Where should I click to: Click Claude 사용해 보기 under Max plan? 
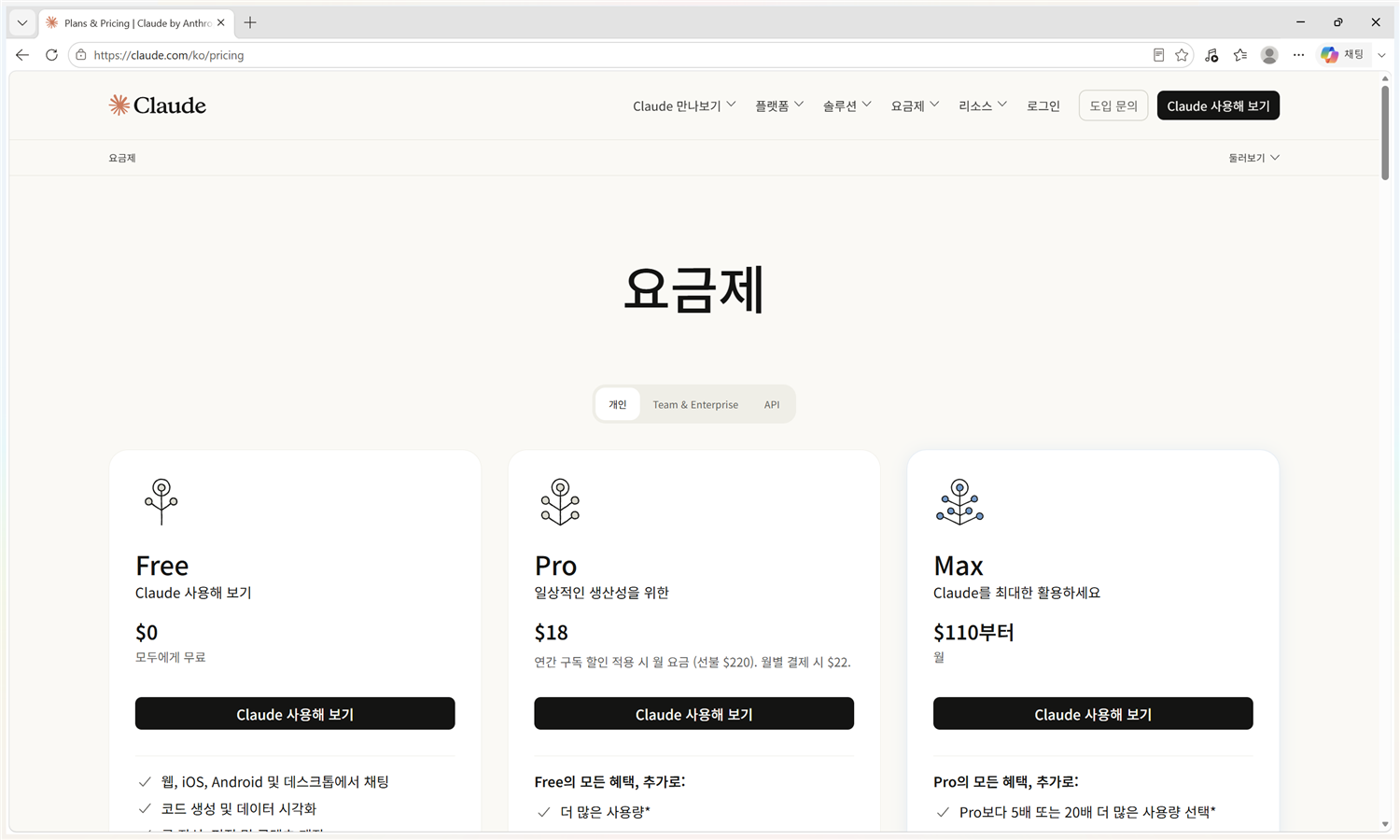[1093, 713]
